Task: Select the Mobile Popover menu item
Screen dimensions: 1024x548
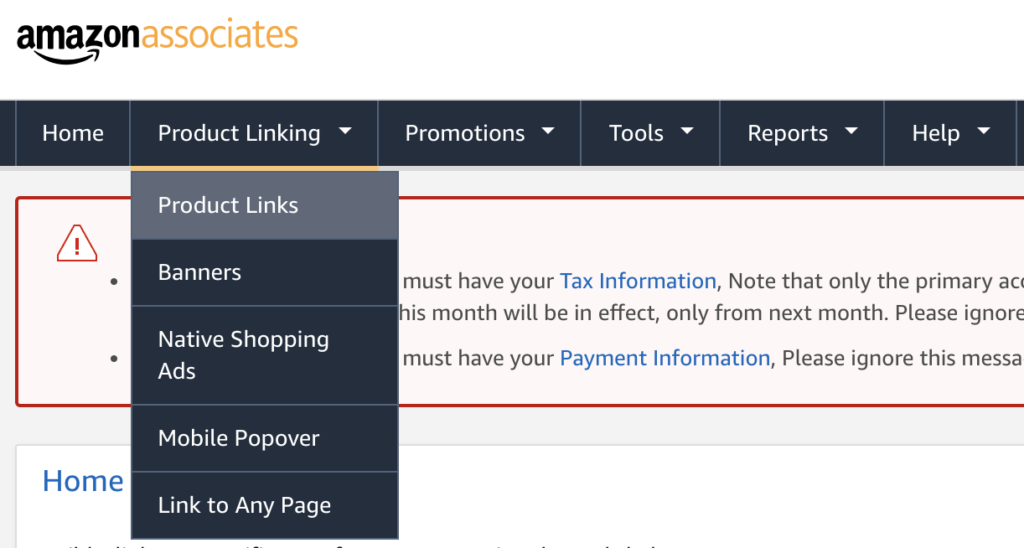Action: click(x=264, y=438)
